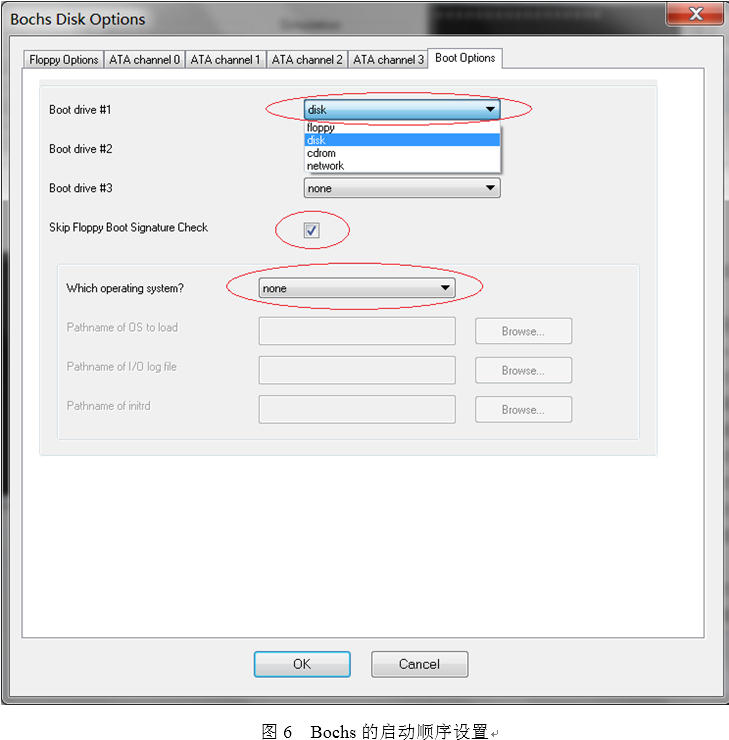The height and width of the screenshot is (740, 729).
Task: Select the ATA channel 2 tab
Action: (307, 59)
